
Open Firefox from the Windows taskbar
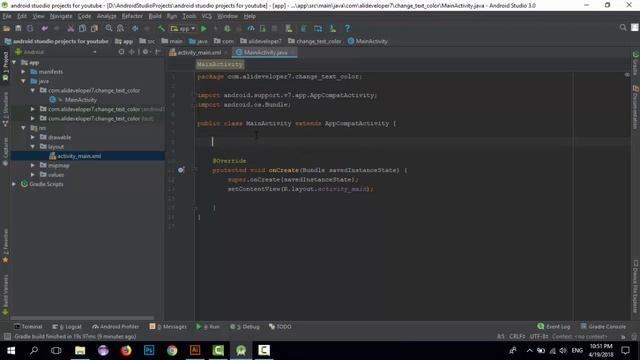click(x=126, y=350)
